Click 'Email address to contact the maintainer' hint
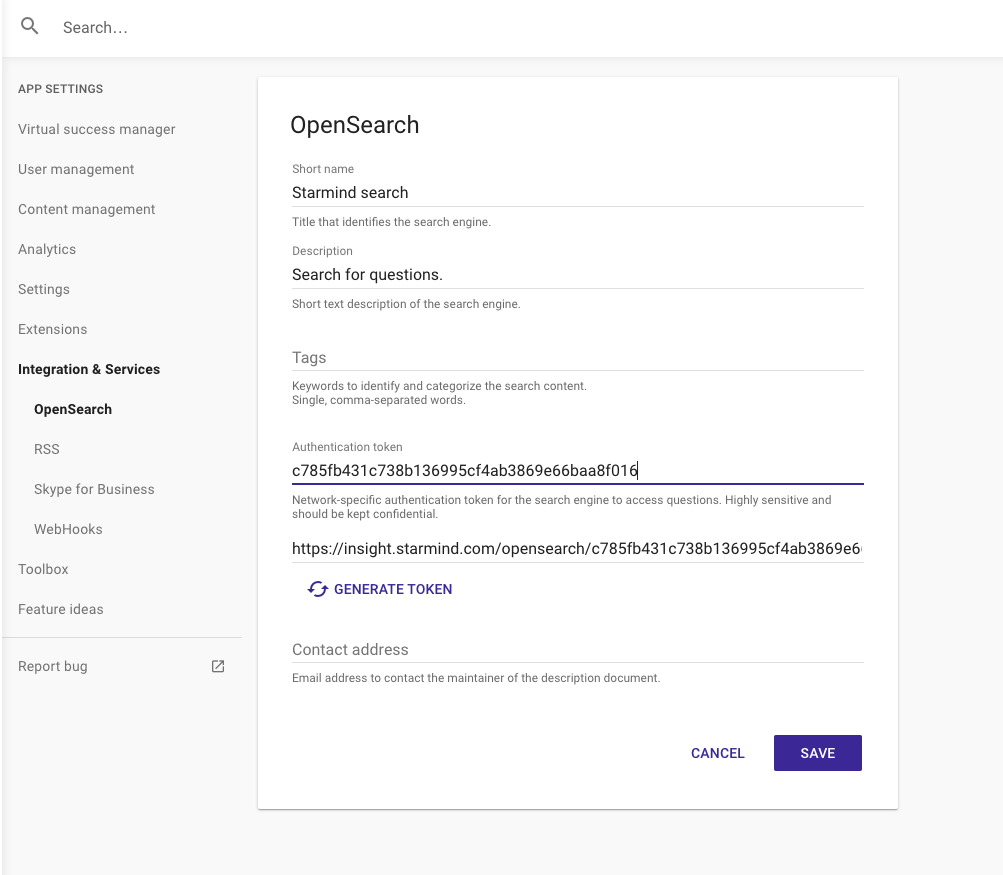 (x=476, y=678)
